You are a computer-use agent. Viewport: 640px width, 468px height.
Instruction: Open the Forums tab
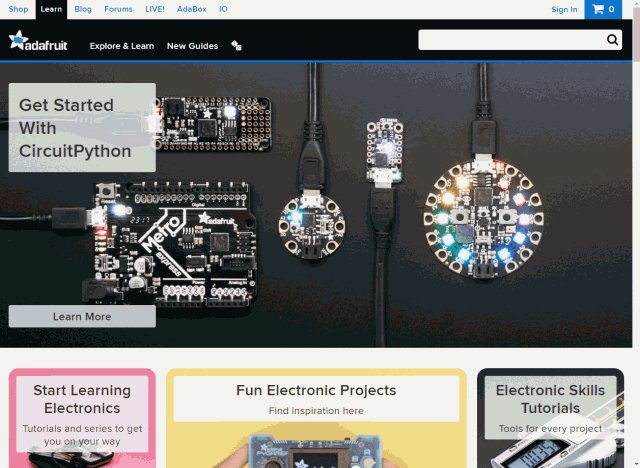(x=118, y=9)
